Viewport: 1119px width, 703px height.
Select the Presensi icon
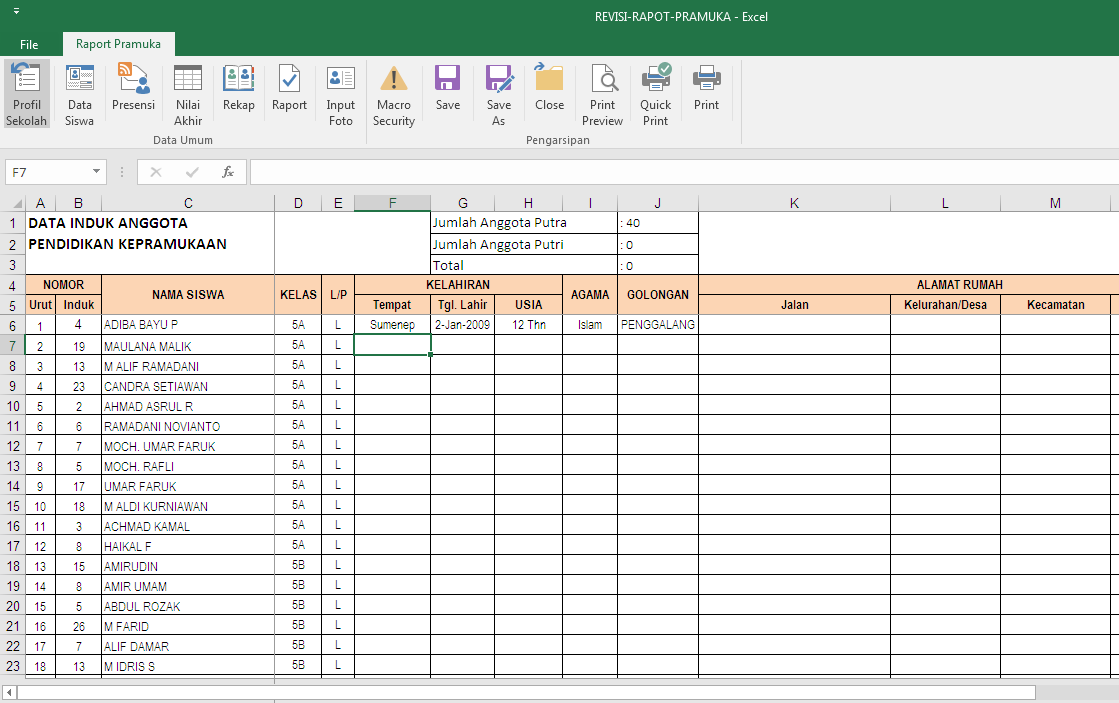[x=133, y=92]
